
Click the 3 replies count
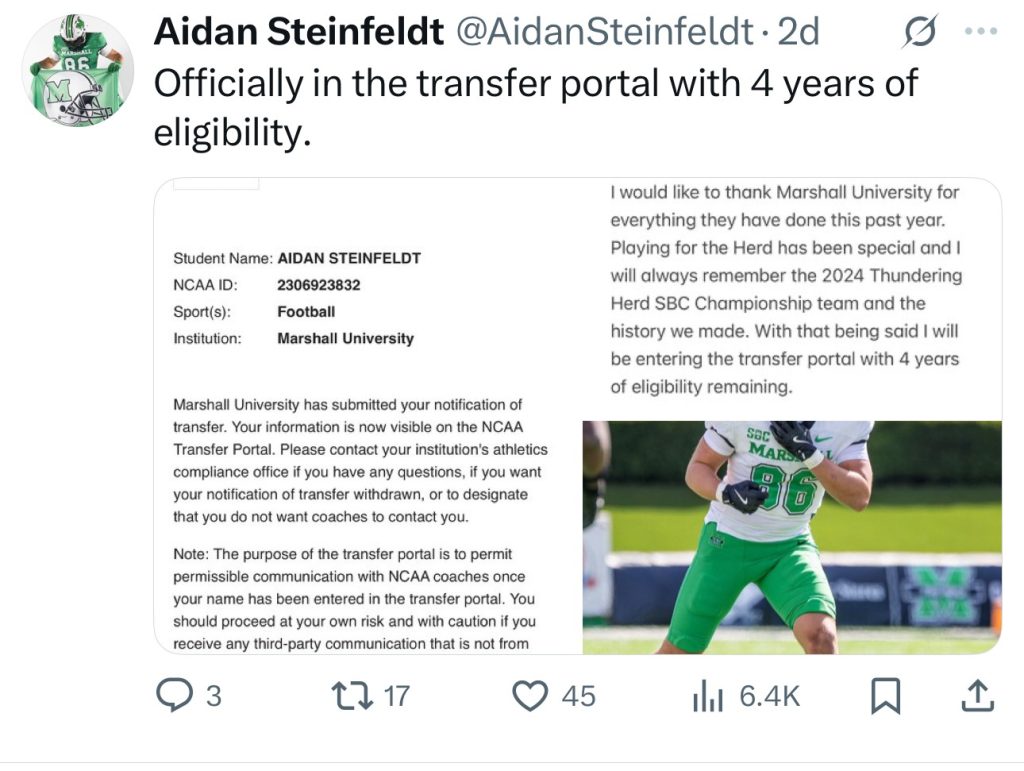[214, 696]
